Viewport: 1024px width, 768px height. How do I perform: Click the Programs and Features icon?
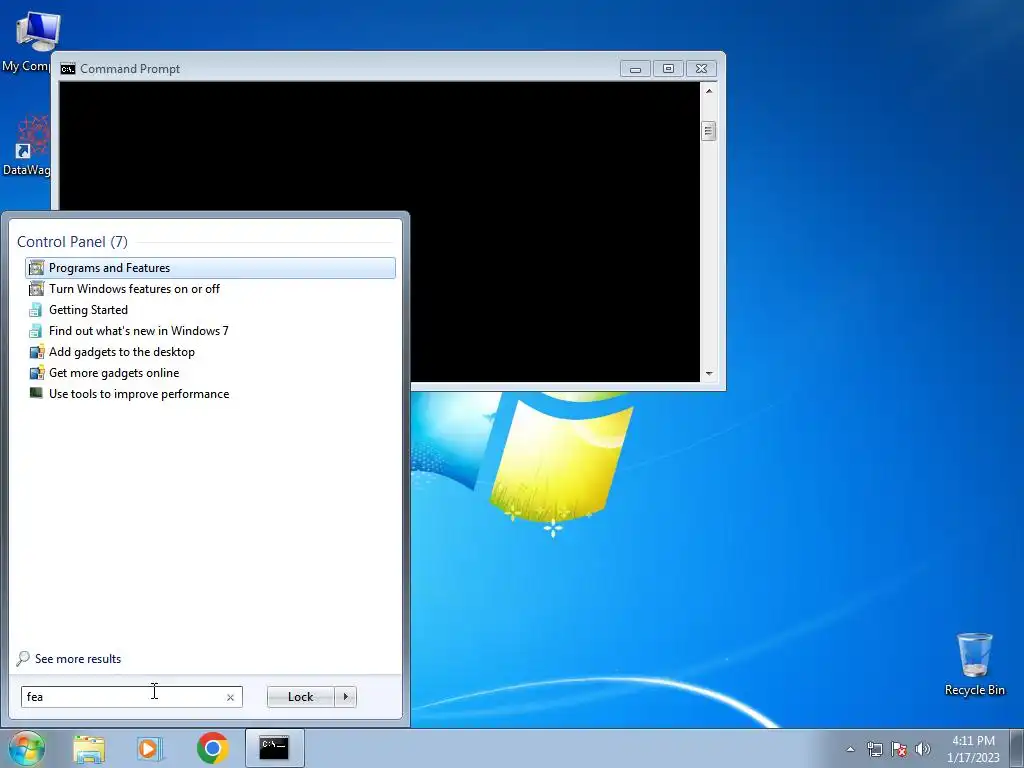tap(37, 268)
